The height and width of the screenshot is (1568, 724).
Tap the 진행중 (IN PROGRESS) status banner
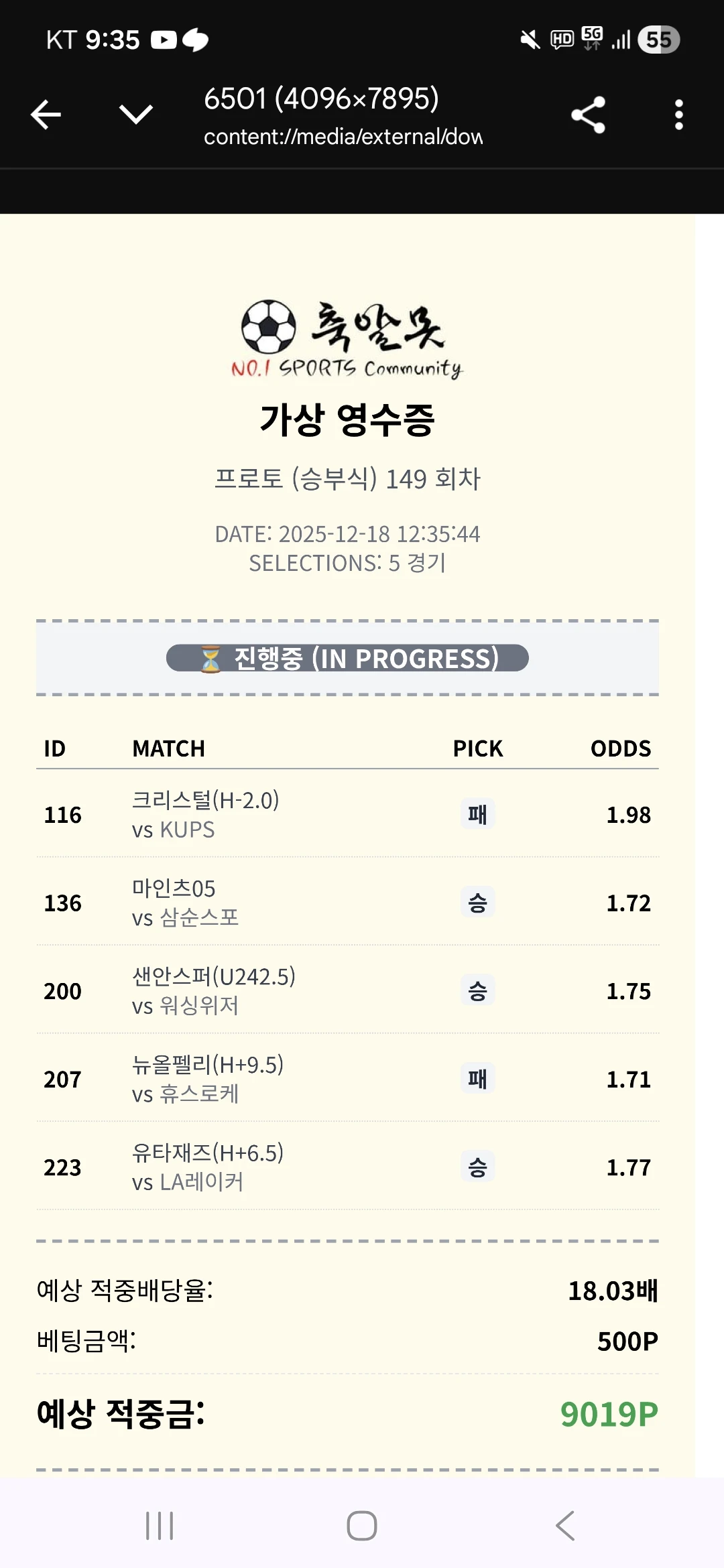coord(347,658)
